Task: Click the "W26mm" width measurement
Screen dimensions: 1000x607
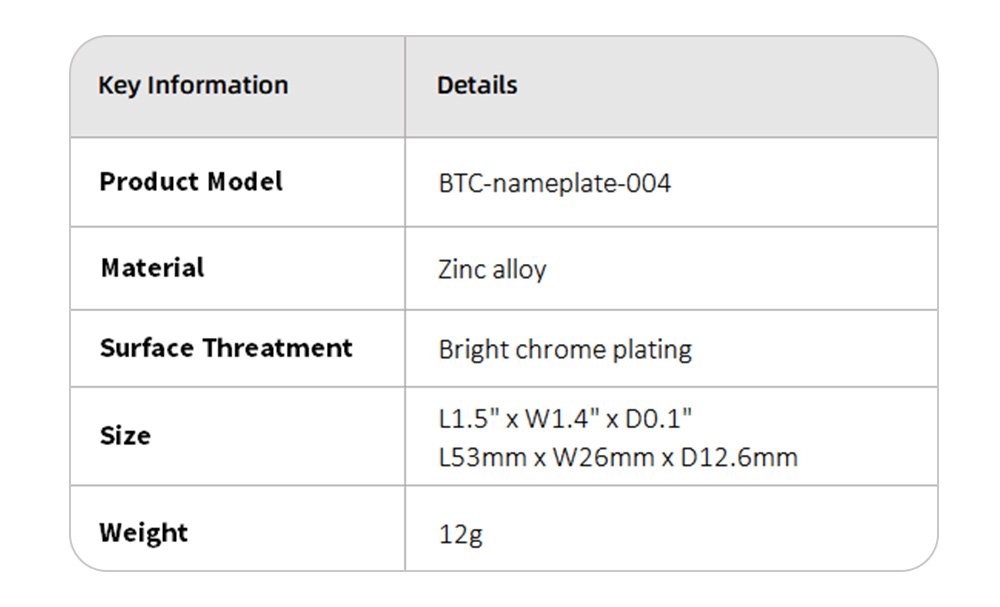Action: point(603,458)
